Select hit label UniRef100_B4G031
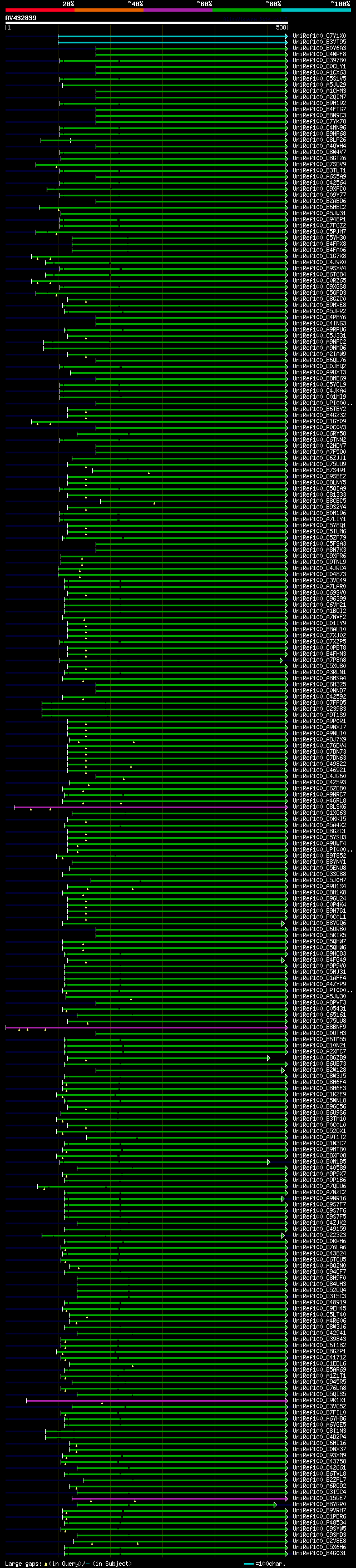The width and height of the screenshot is (356, 1568). [x=319, y=1554]
